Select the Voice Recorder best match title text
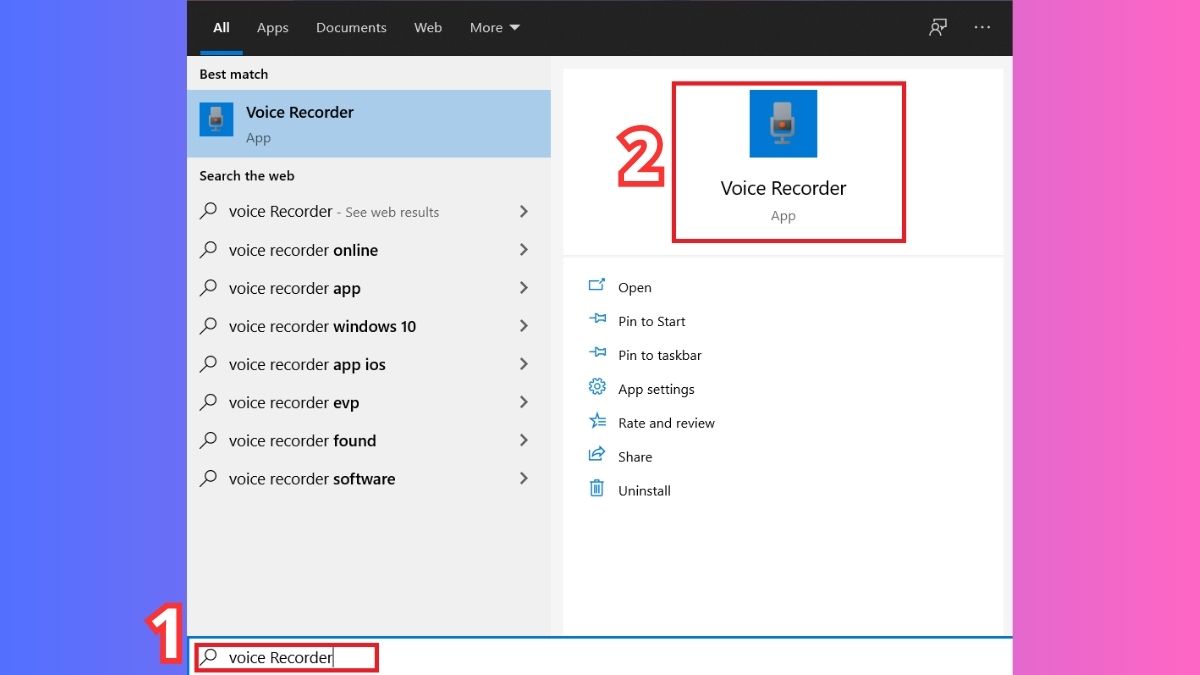1200x675 pixels. click(300, 112)
